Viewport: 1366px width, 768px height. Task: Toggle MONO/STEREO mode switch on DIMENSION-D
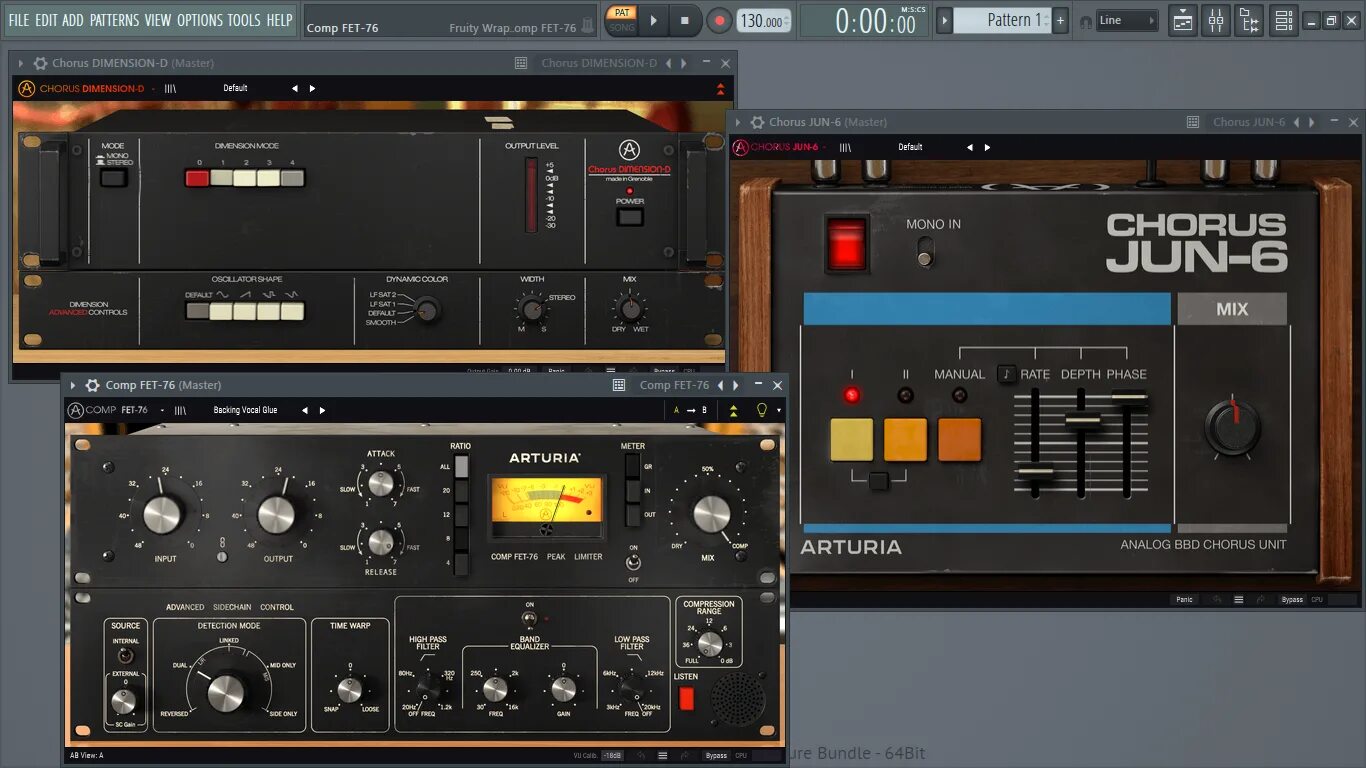113,178
